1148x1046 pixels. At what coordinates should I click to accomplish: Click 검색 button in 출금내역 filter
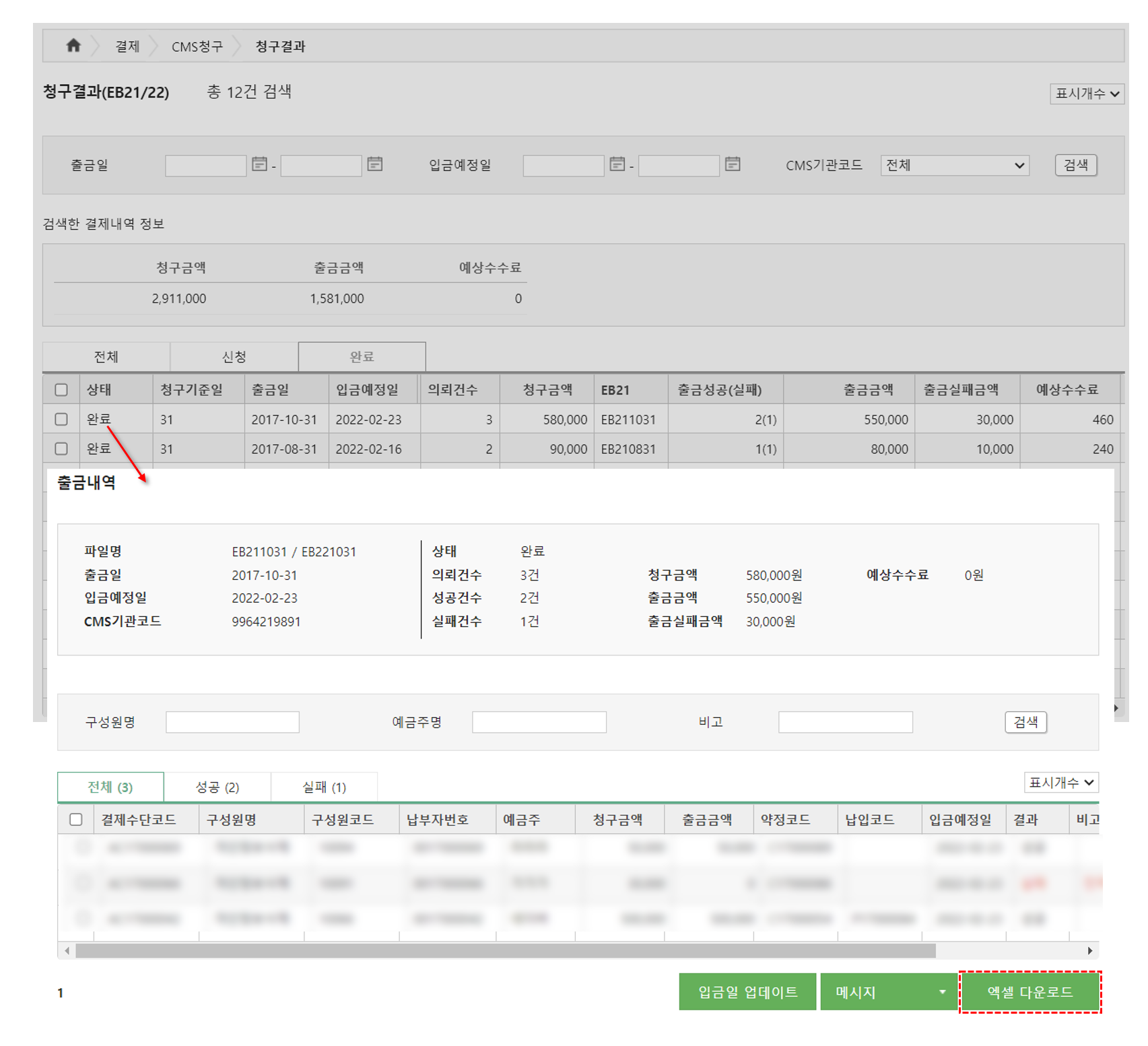click(x=1025, y=722)
